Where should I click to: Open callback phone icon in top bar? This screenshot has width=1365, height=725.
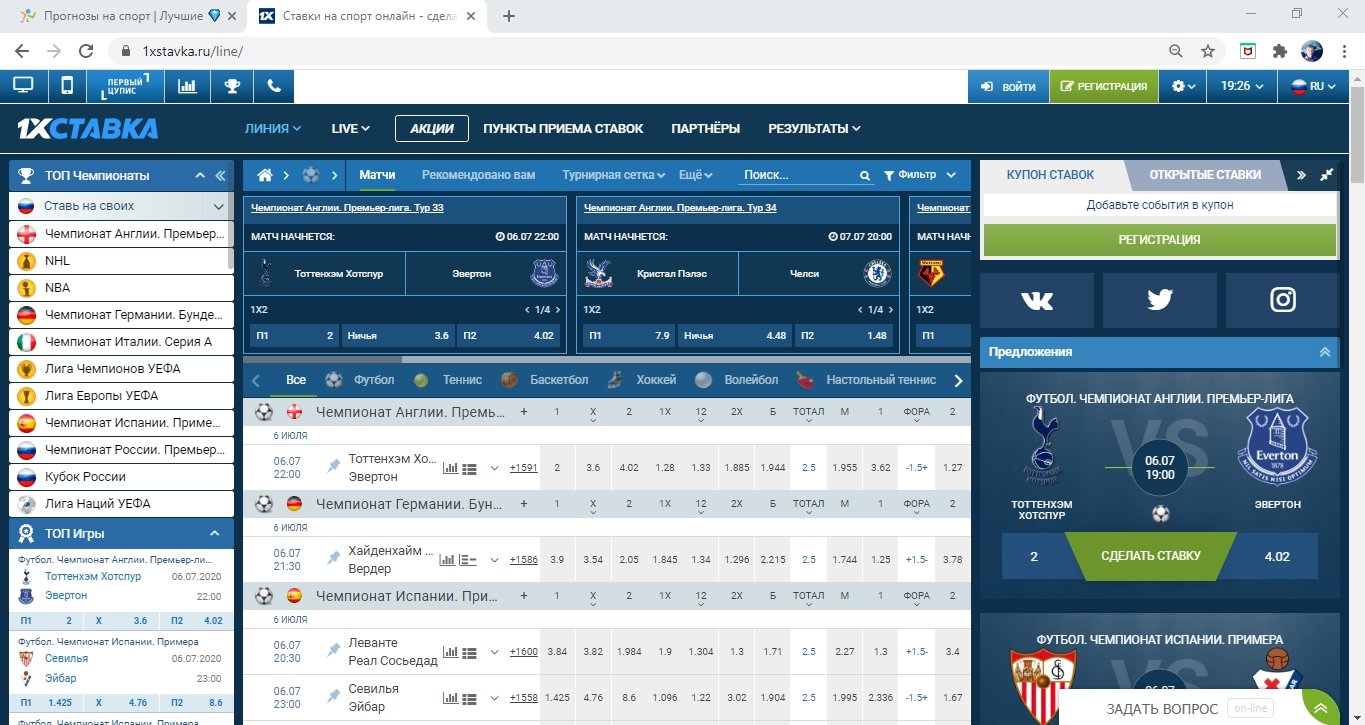tap(274, 86)
